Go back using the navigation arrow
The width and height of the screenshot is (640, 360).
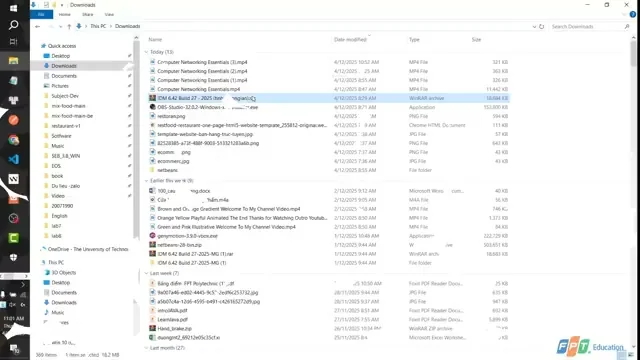[x=38, y=26]
